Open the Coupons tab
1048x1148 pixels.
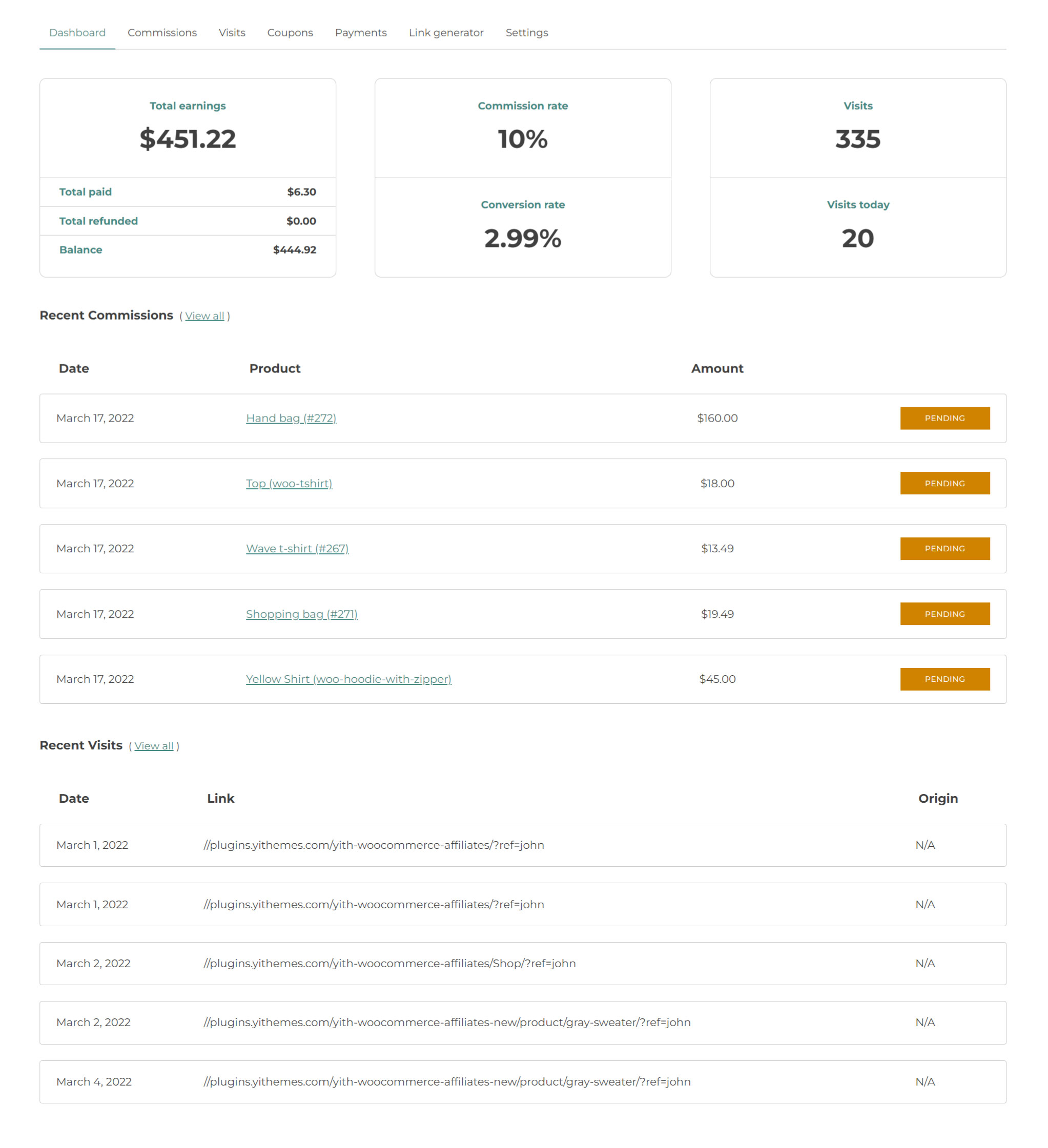[290, 32]
